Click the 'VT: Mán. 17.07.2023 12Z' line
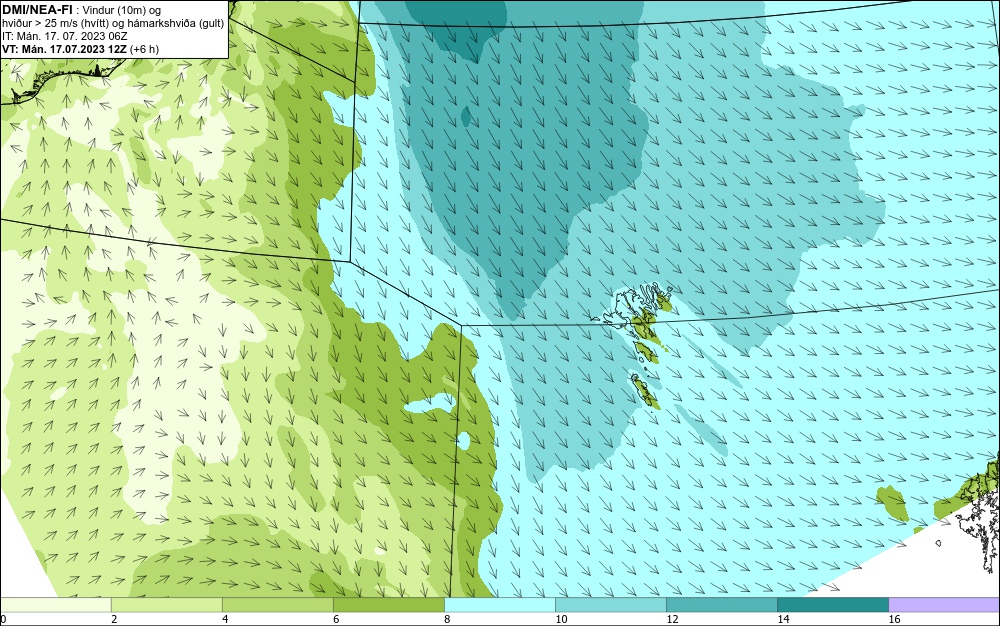This screenshot has width=1000, height=626. [x=64, y=49]
